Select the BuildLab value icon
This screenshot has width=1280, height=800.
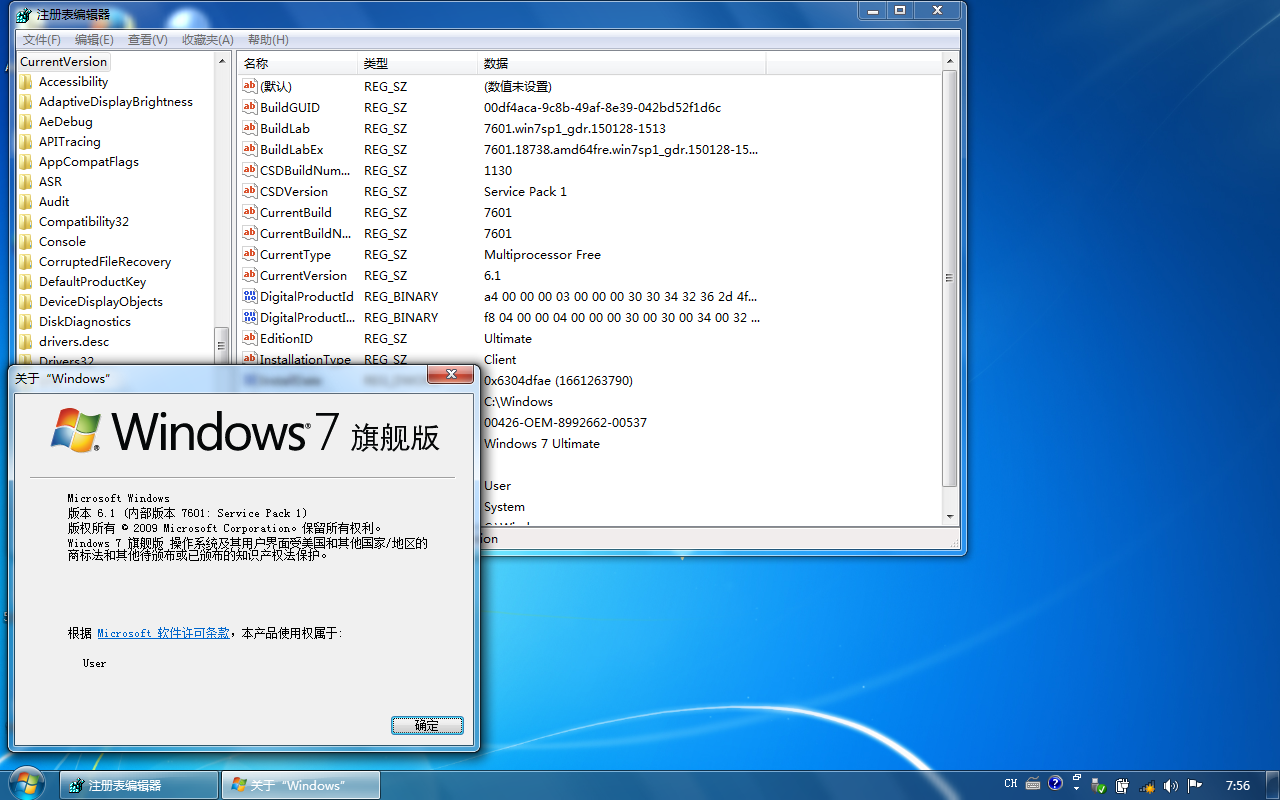pyautogui.click(x=250, y=128)
